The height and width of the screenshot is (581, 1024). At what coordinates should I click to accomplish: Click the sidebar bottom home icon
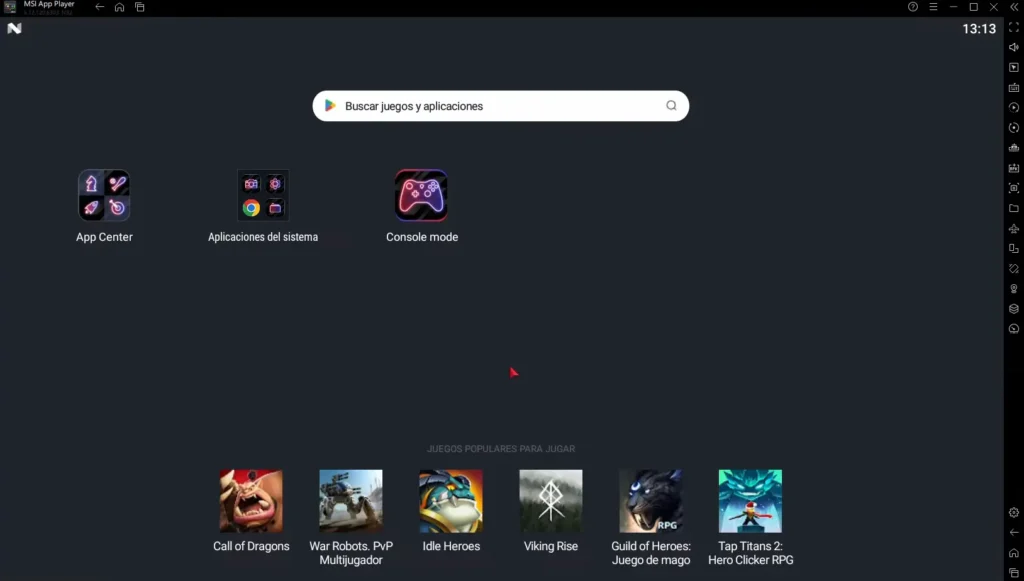tap(1014, 553)
